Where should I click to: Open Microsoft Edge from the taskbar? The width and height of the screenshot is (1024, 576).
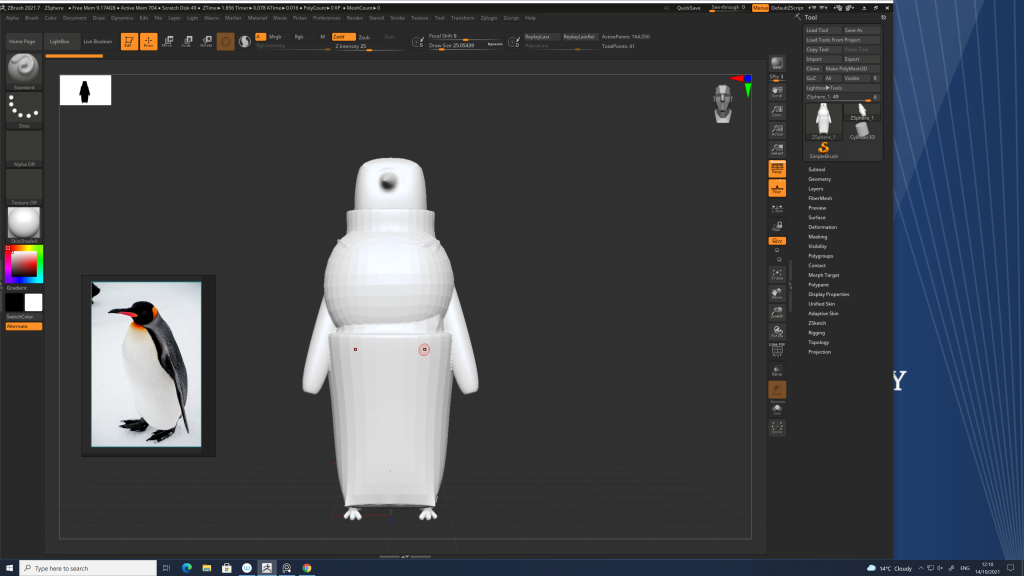tap(186, 568)
